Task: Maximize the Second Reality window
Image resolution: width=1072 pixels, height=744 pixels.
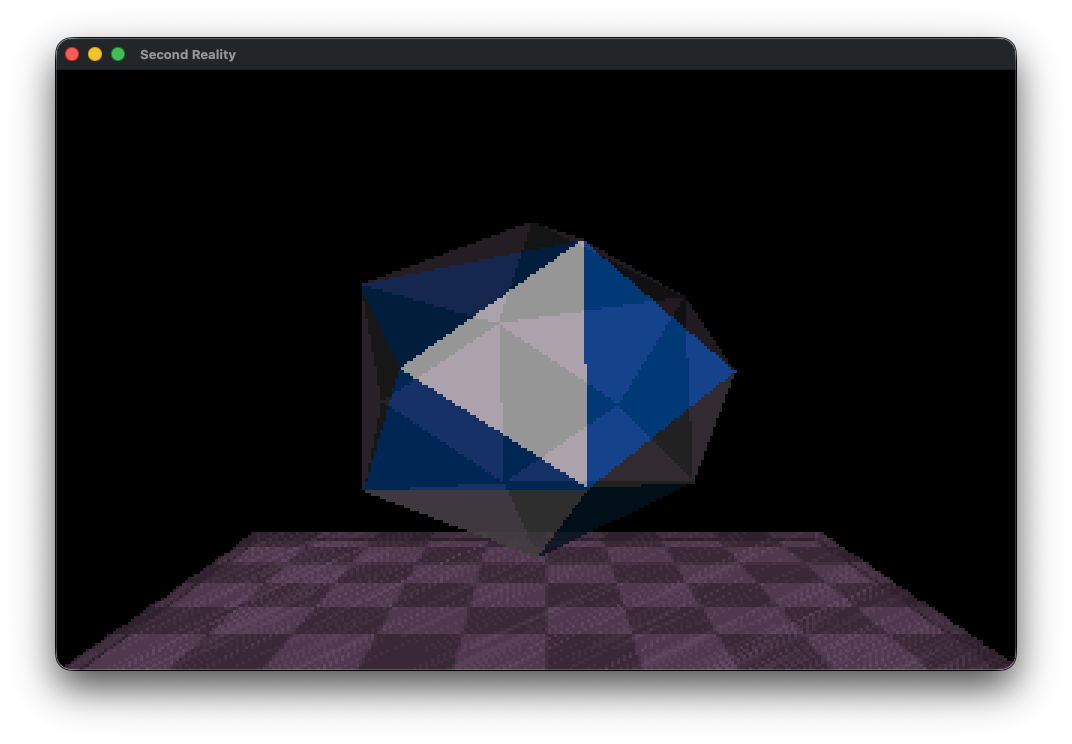Action: coord(118,54)
